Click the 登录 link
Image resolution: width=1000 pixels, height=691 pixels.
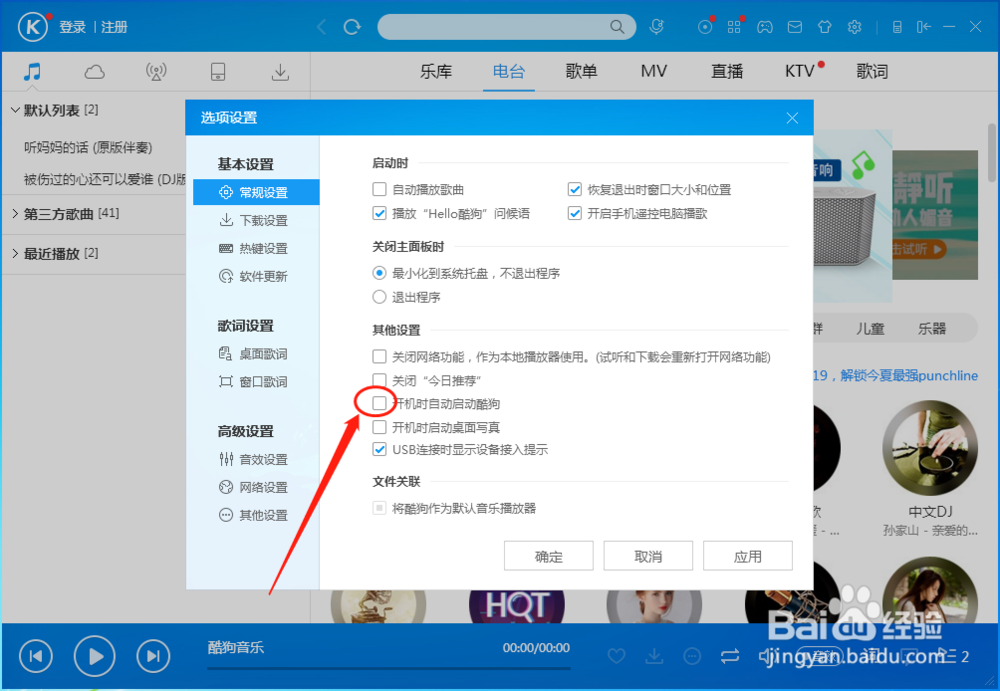coord(72,27)
